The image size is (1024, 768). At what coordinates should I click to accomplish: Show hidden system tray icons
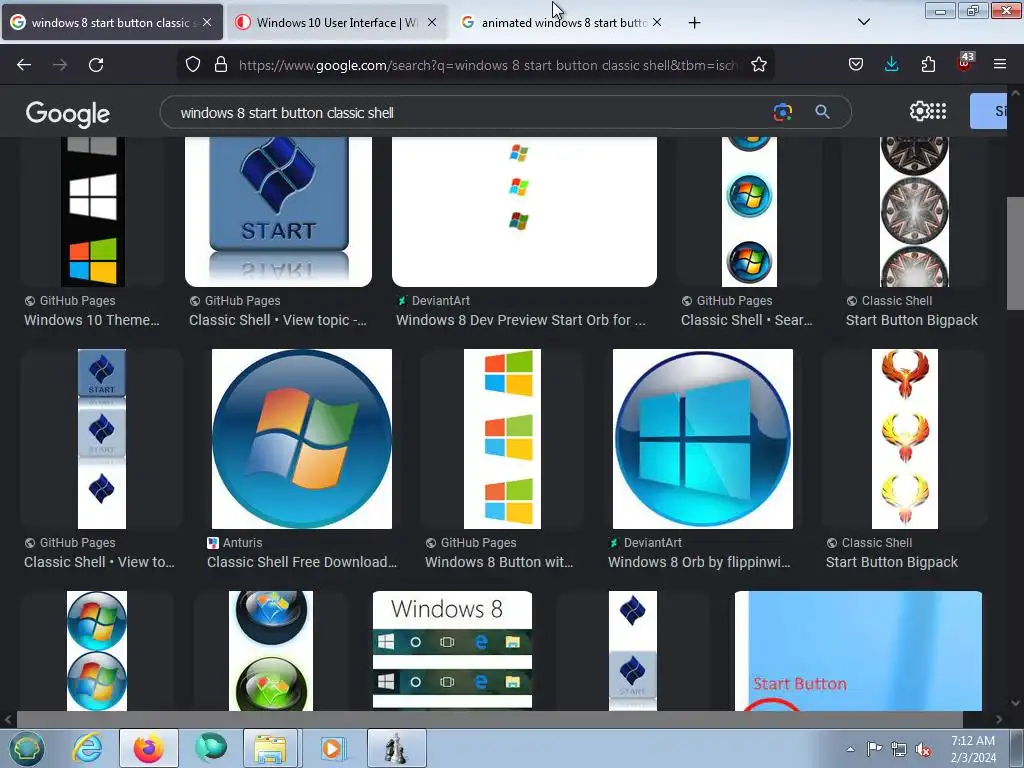[850, 749]
